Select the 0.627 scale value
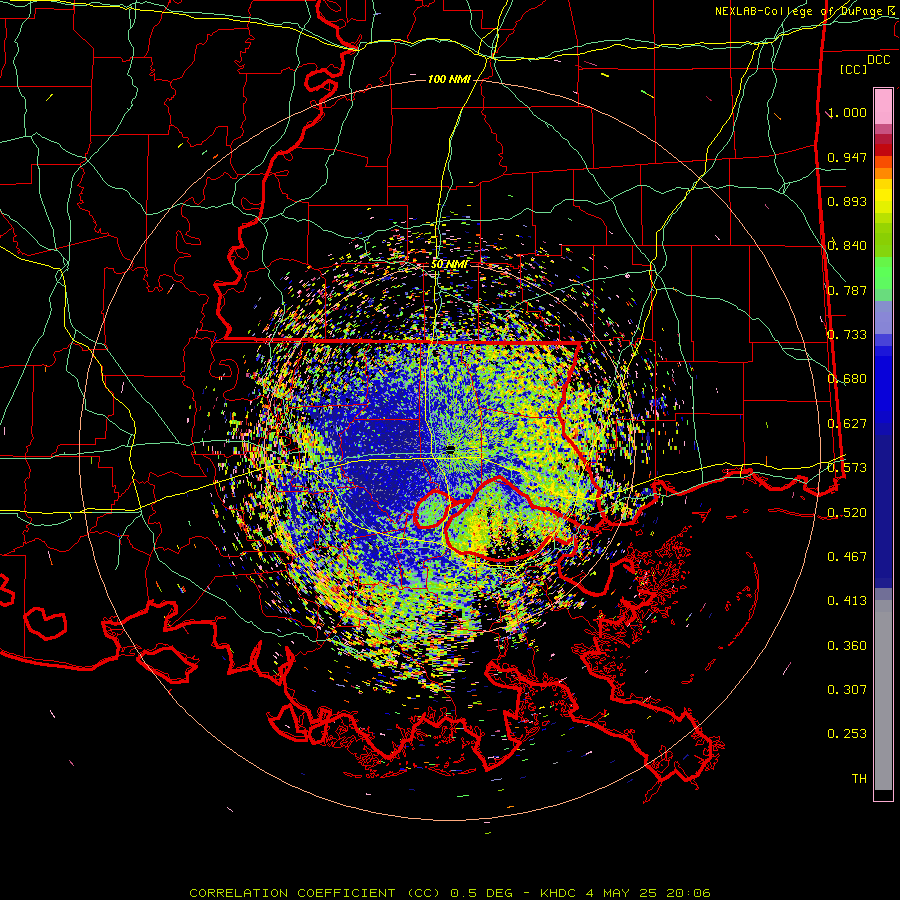 [x=847, y=424]
